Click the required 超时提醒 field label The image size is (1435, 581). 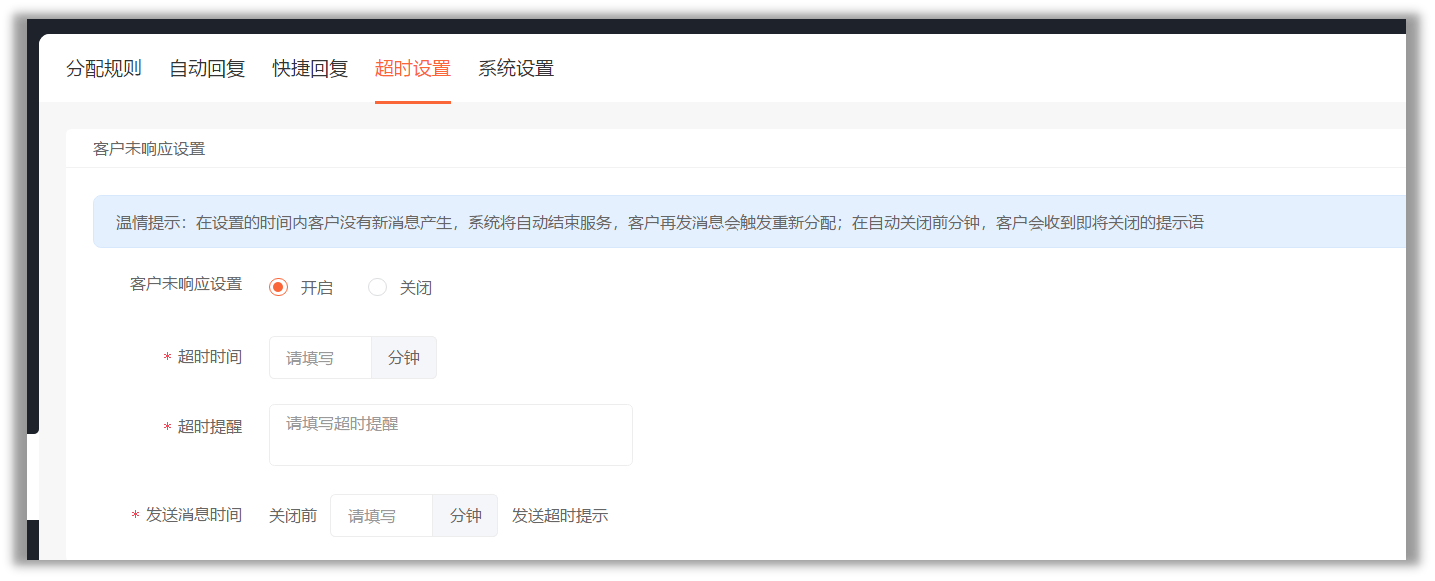tap(203, 427)
